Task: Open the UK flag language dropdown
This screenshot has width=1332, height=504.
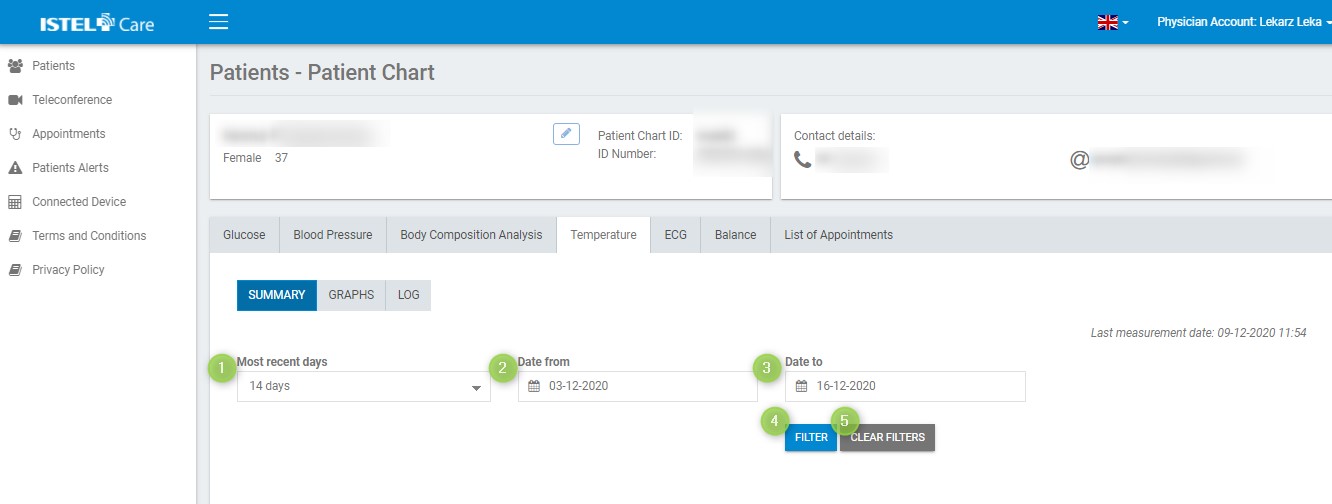Action: 1113,22
